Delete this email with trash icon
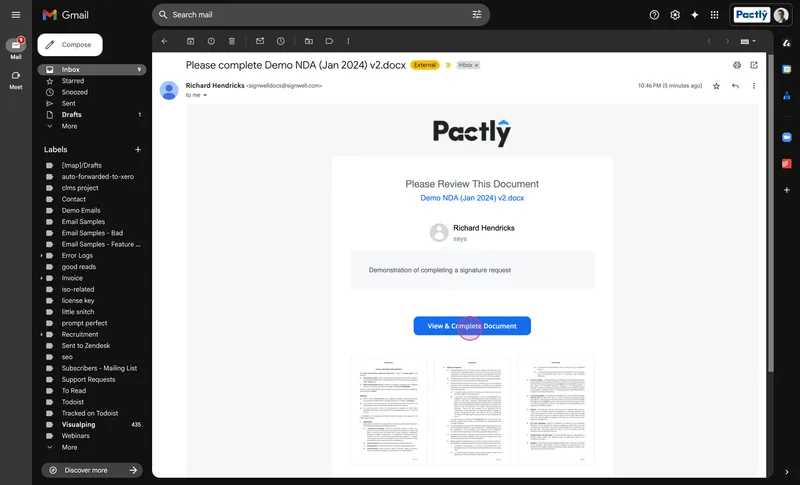Screen dimensions: 800x485 pyautogui.click(x=232, y=41)
